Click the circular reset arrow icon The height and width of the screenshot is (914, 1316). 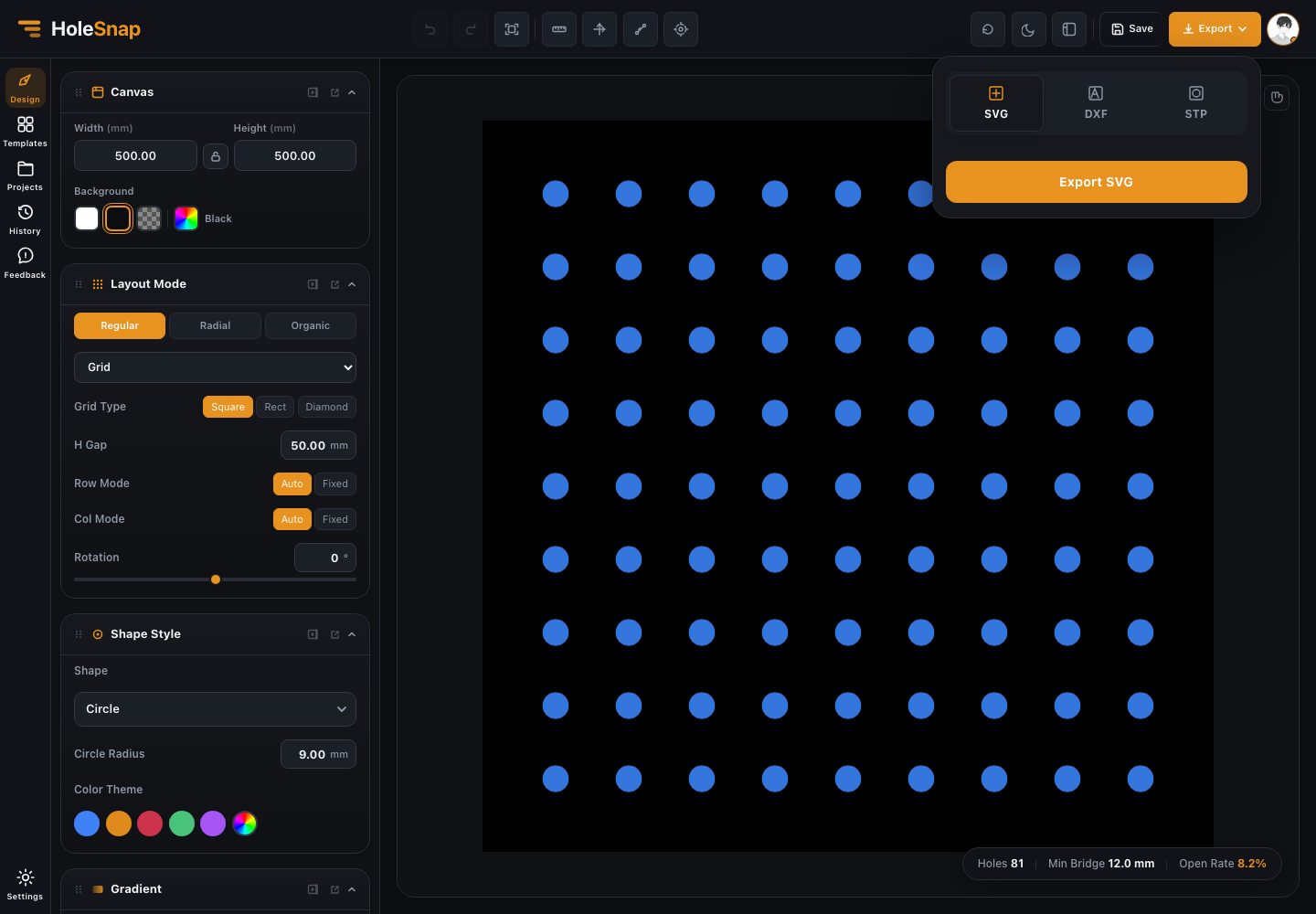tap(988, 29)
